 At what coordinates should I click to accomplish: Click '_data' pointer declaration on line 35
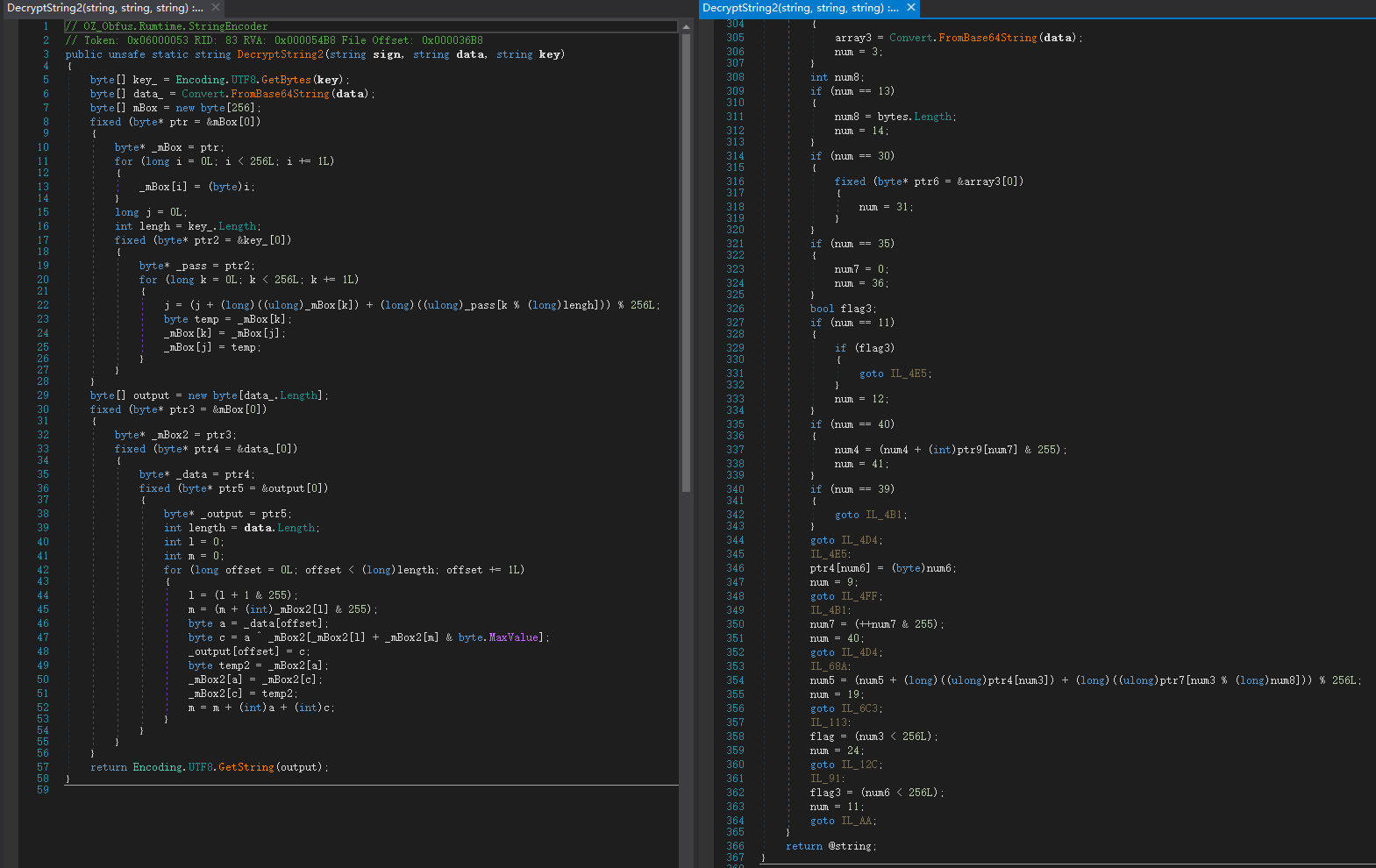tap(191, 474)
